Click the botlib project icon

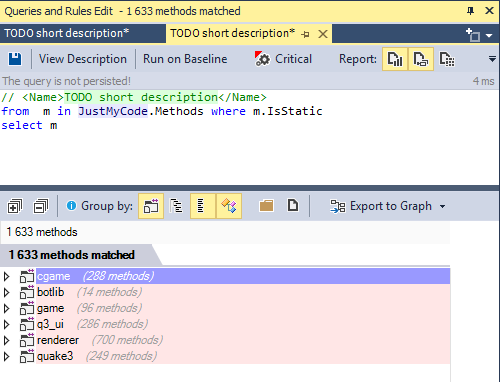(27, 292)
